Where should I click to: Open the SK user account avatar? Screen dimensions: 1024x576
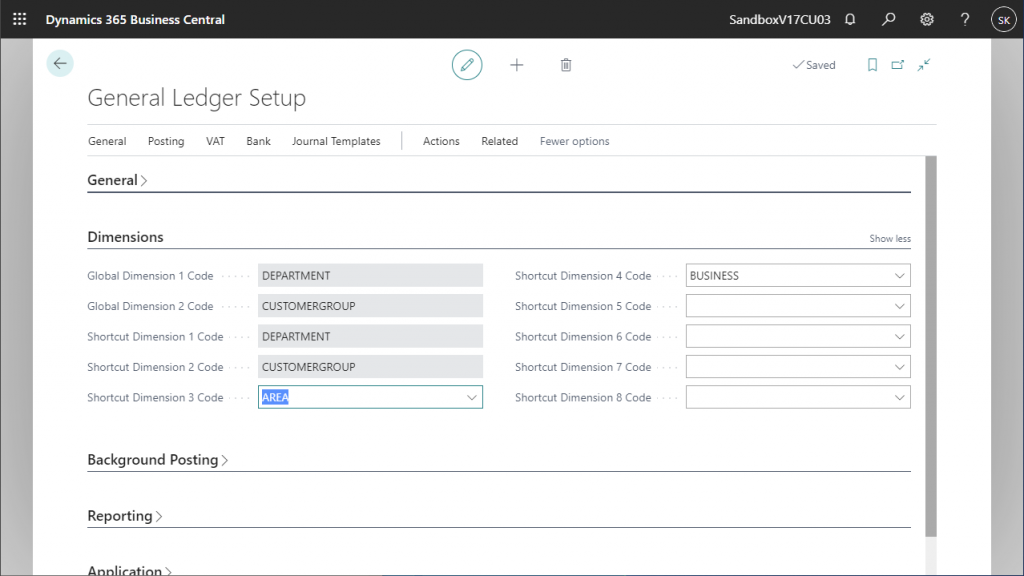tap(1004, 20)
